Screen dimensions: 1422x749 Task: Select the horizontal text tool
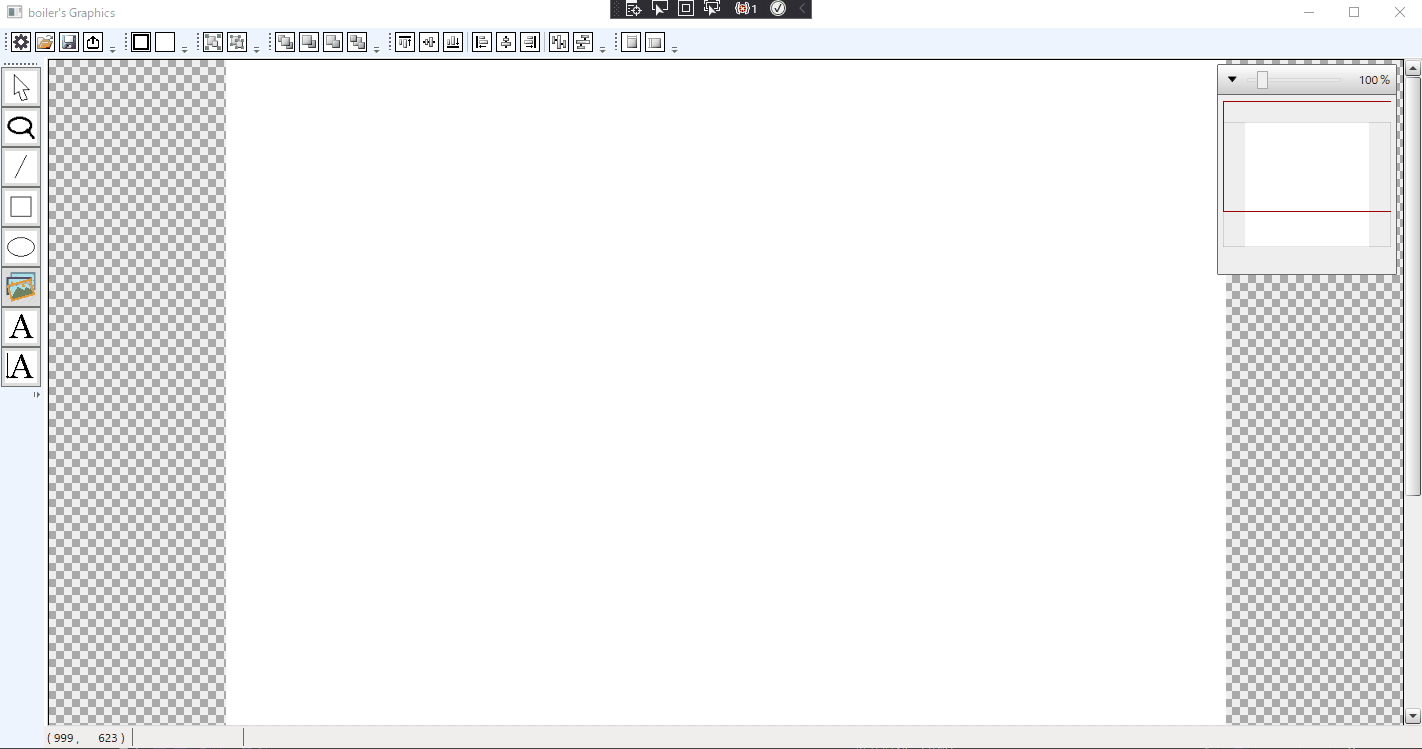21,327
